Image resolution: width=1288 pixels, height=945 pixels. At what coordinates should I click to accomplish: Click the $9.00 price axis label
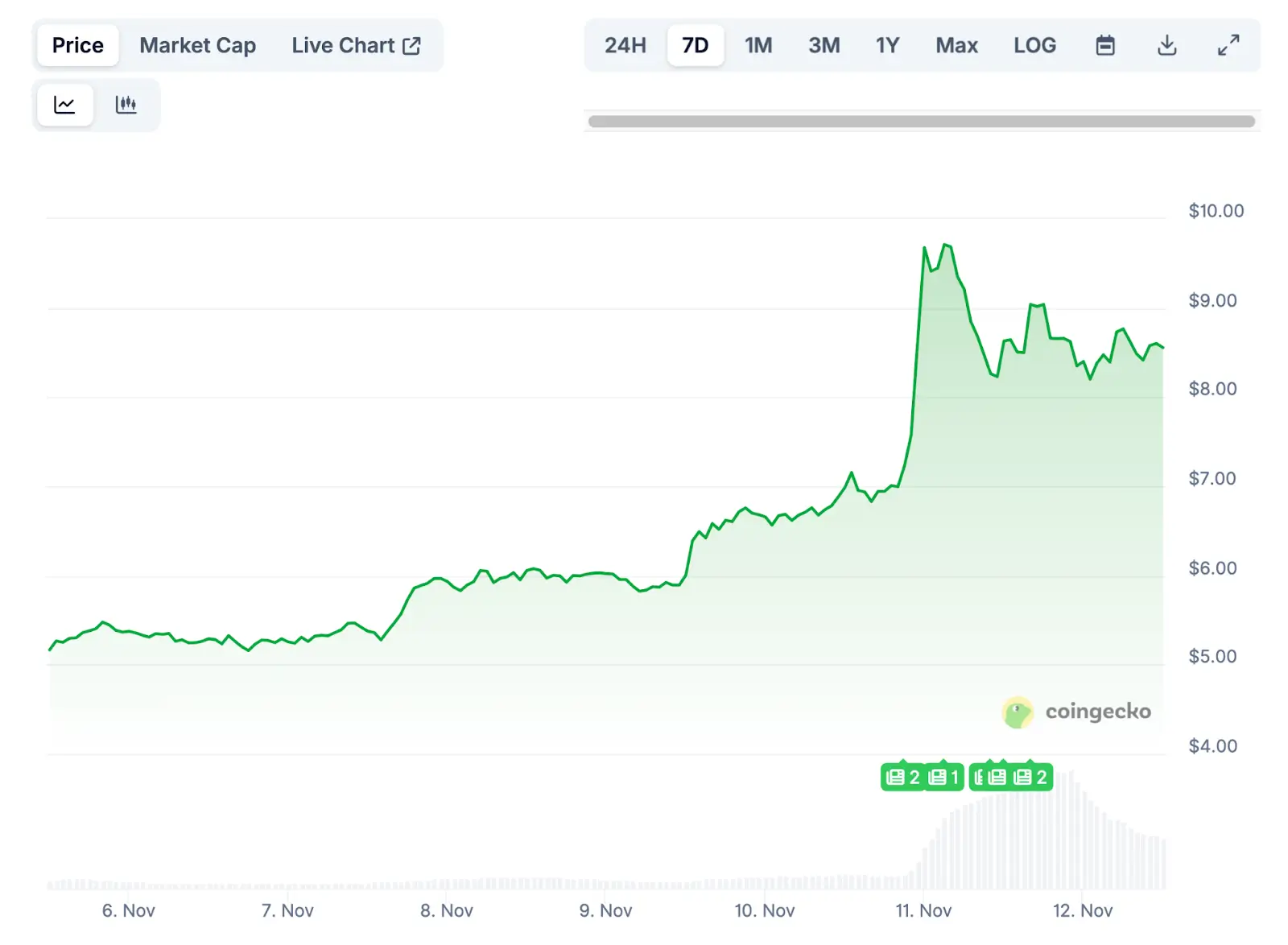1212,300
